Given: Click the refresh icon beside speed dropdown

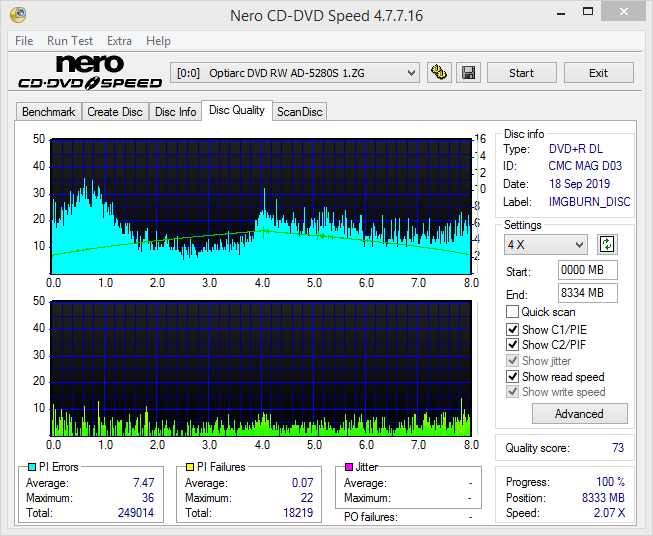Looking at the screenshot, I should point(607,244).
